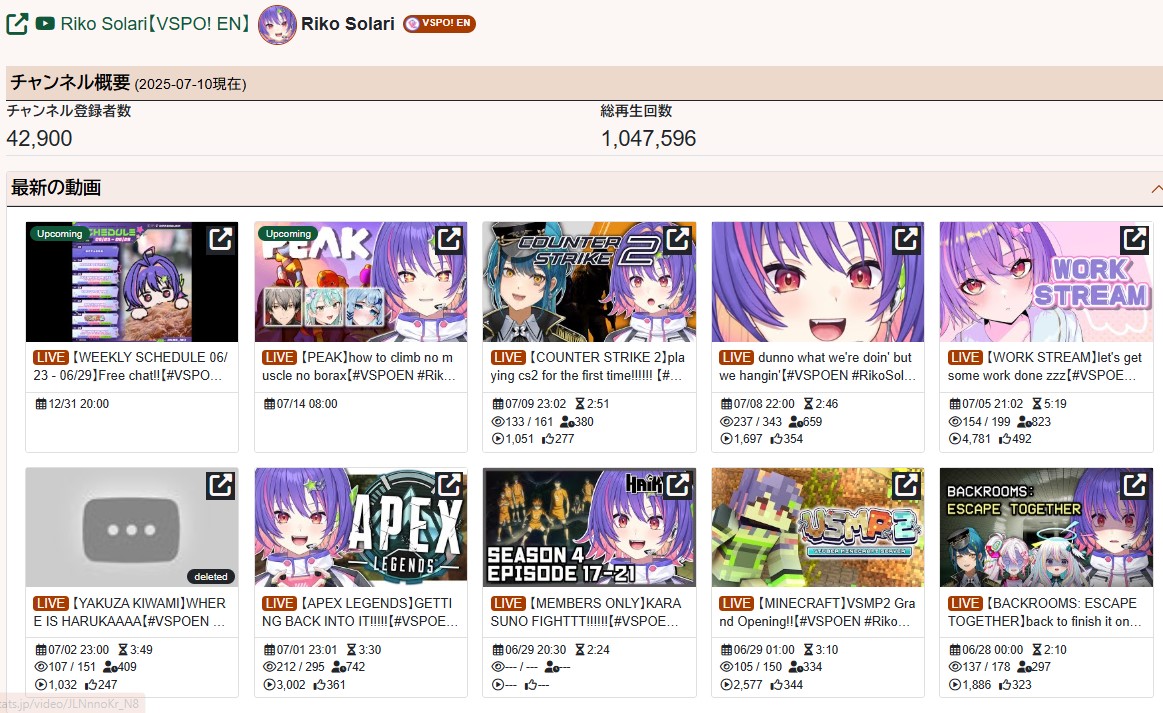Open the MEMBERS ONLY KARASUNO FIGHT video title
The height and width of the screenshot is (713, 1163).
(x=586, y=612)
